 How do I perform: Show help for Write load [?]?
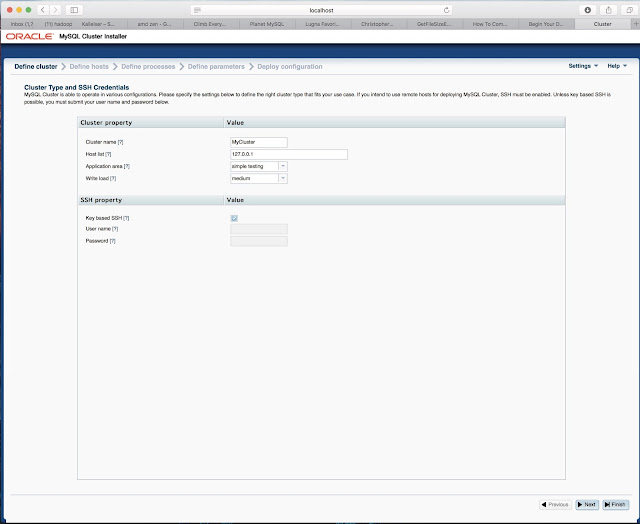113,179
